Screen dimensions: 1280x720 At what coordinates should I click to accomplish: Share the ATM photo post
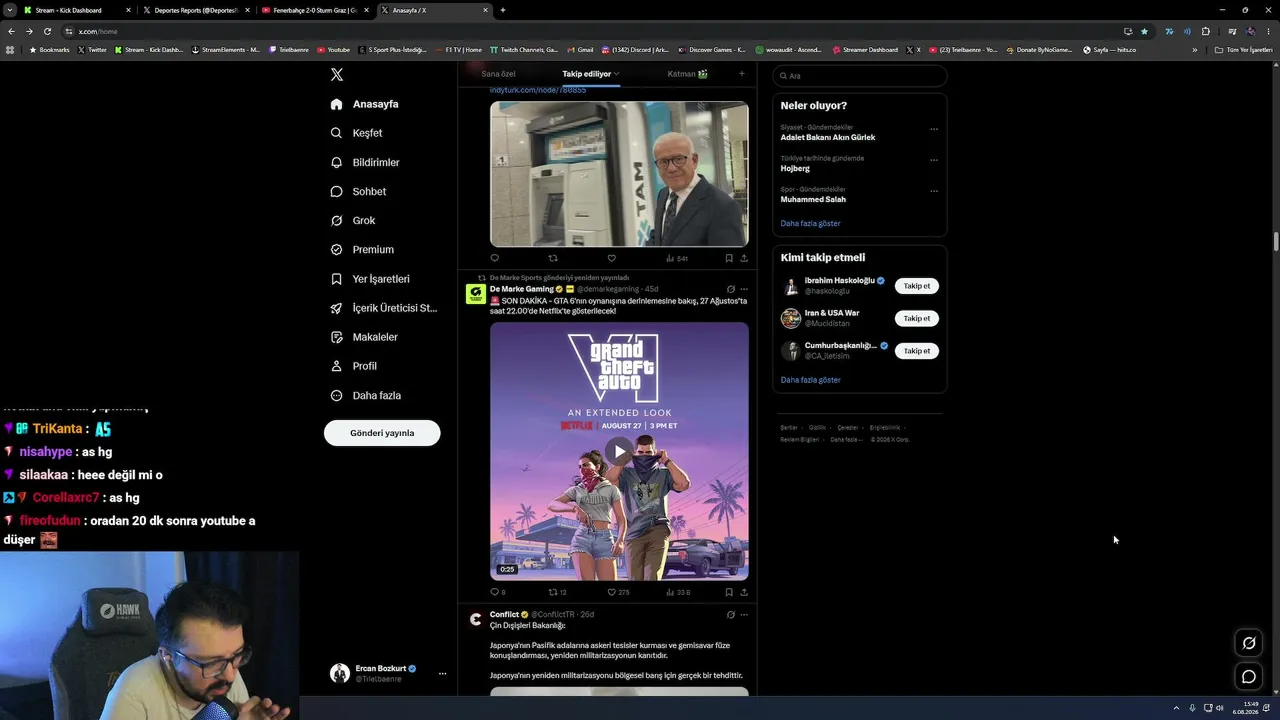coord(744,258)
